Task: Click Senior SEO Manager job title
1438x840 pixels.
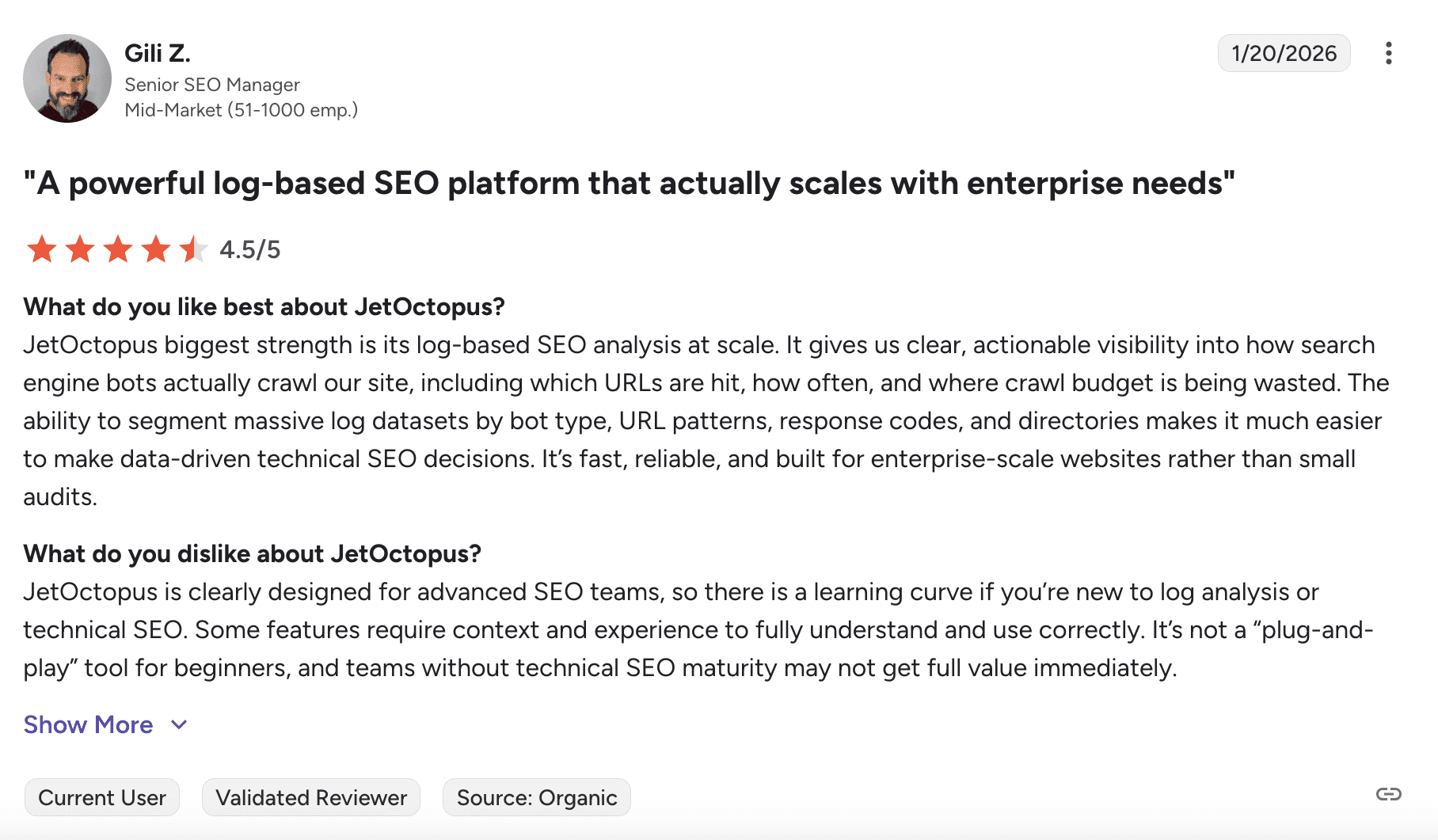Action: tap(212, 85)
